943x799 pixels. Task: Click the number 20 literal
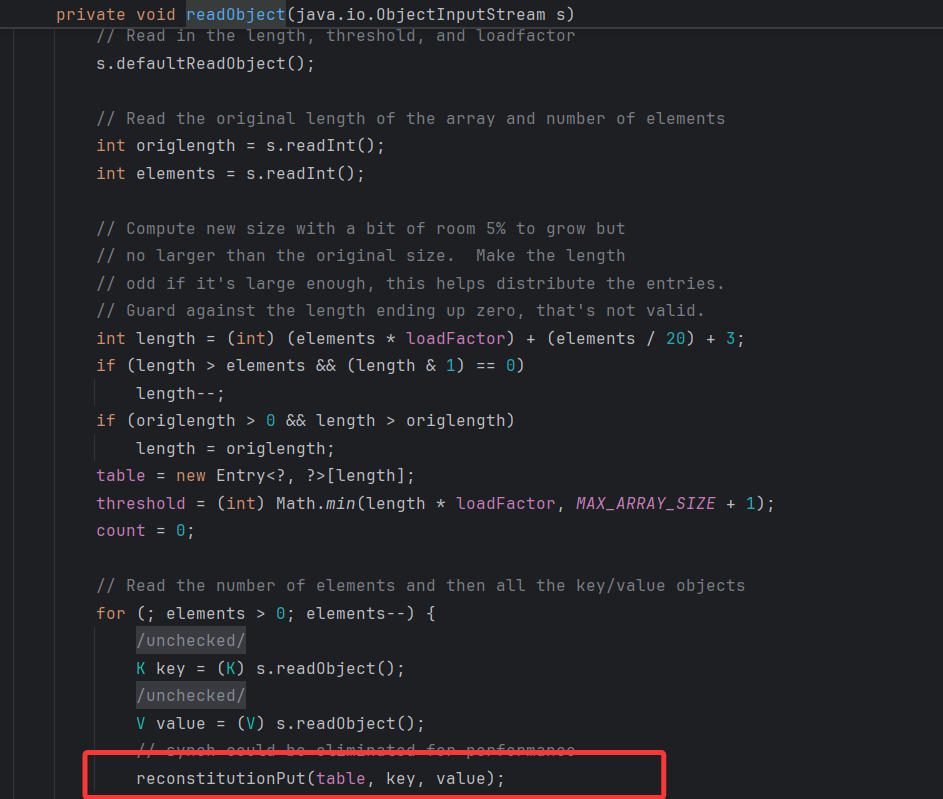pyautogui.click(x=676, y=338)
